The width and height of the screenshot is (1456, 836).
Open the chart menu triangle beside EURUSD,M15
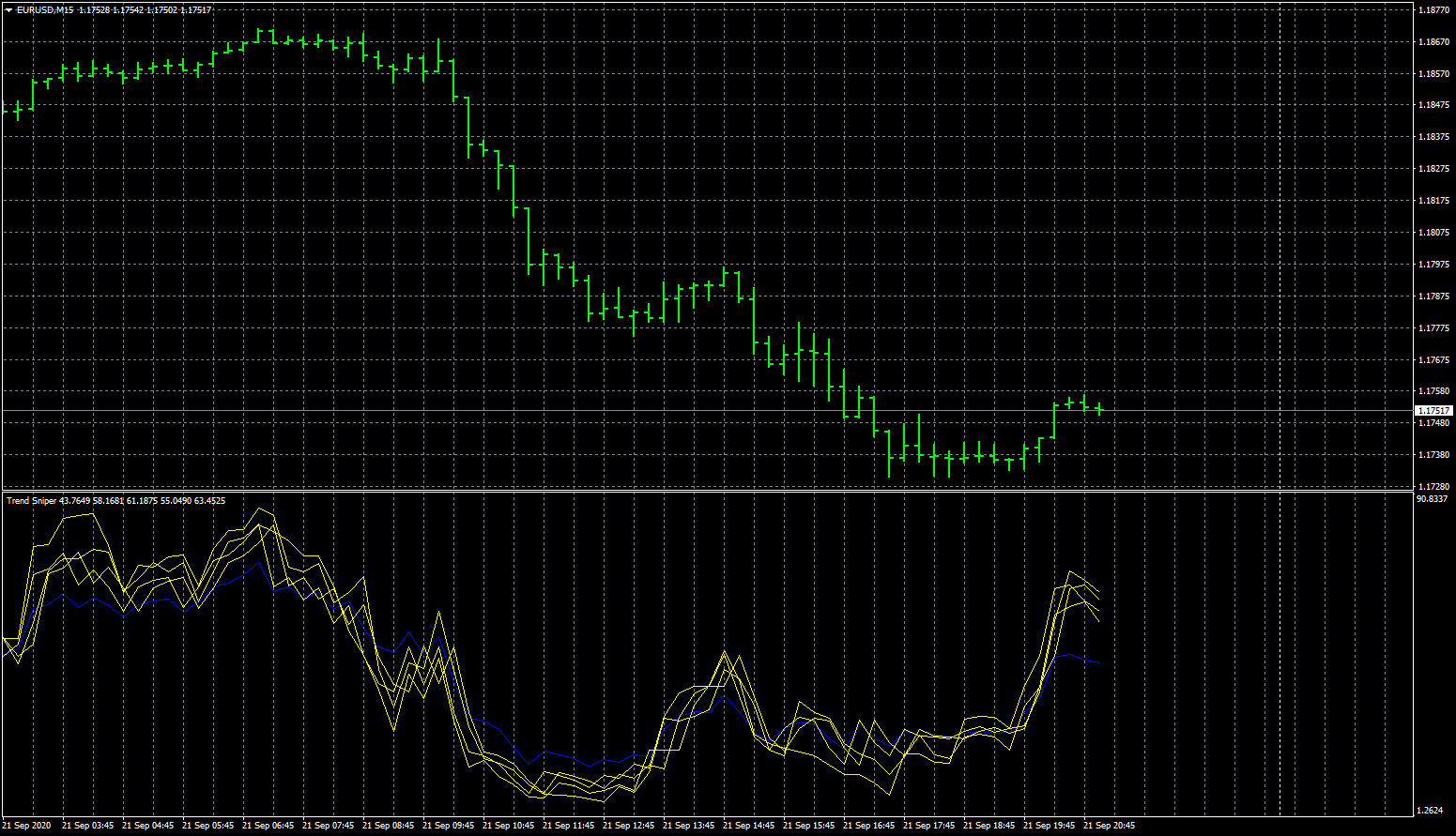coord(8,10)
